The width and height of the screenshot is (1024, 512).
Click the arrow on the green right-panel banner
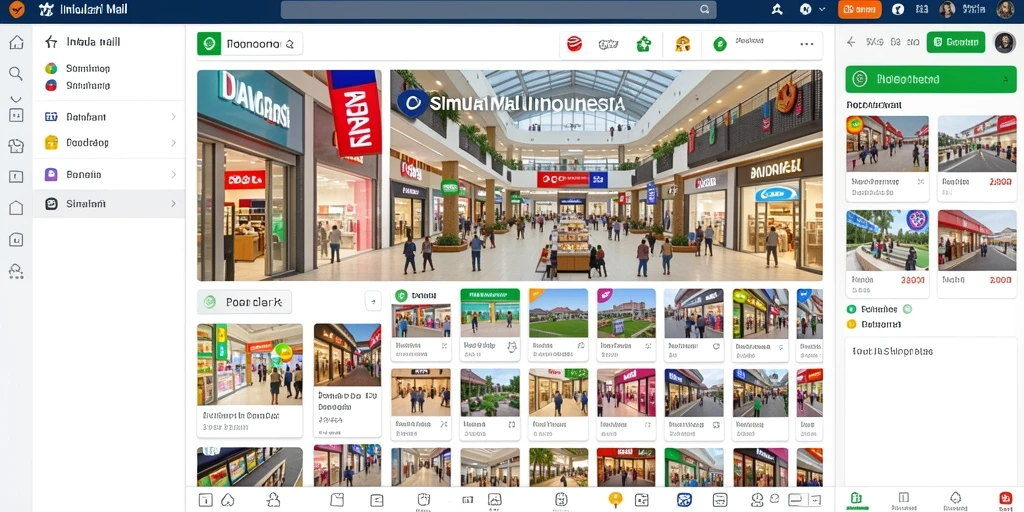pos(1004,79)
